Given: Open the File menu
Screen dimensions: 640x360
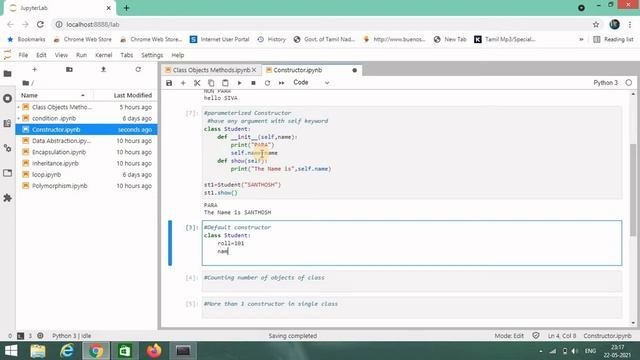Looking at the screenshot, I should [23, 55].
